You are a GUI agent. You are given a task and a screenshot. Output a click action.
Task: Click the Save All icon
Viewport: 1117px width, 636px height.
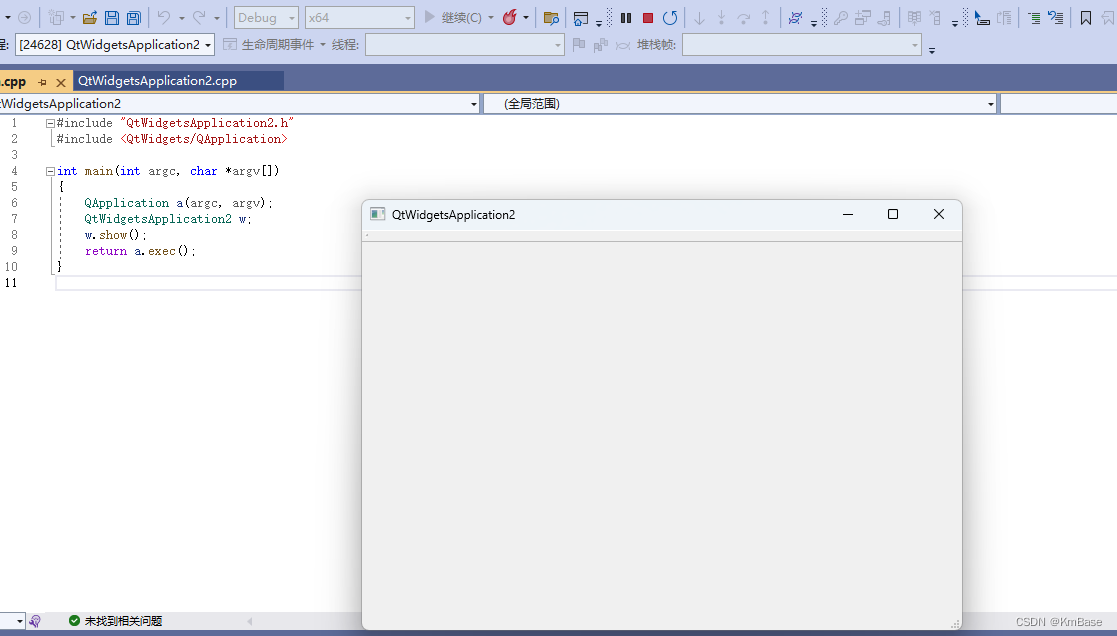pyautogui.click(x=132, y=16)
